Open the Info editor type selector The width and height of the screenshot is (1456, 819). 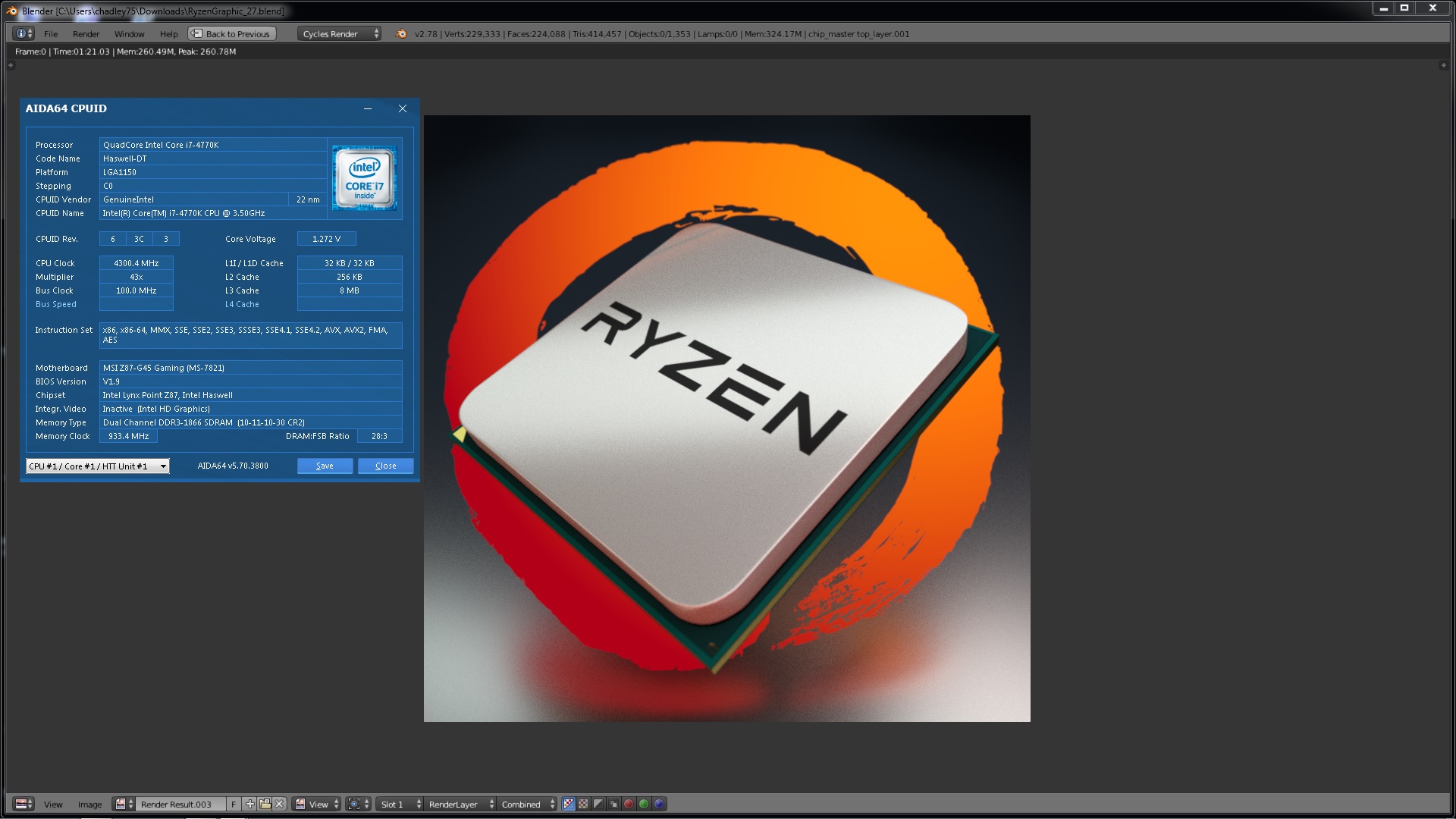click(x=24, y=33)
